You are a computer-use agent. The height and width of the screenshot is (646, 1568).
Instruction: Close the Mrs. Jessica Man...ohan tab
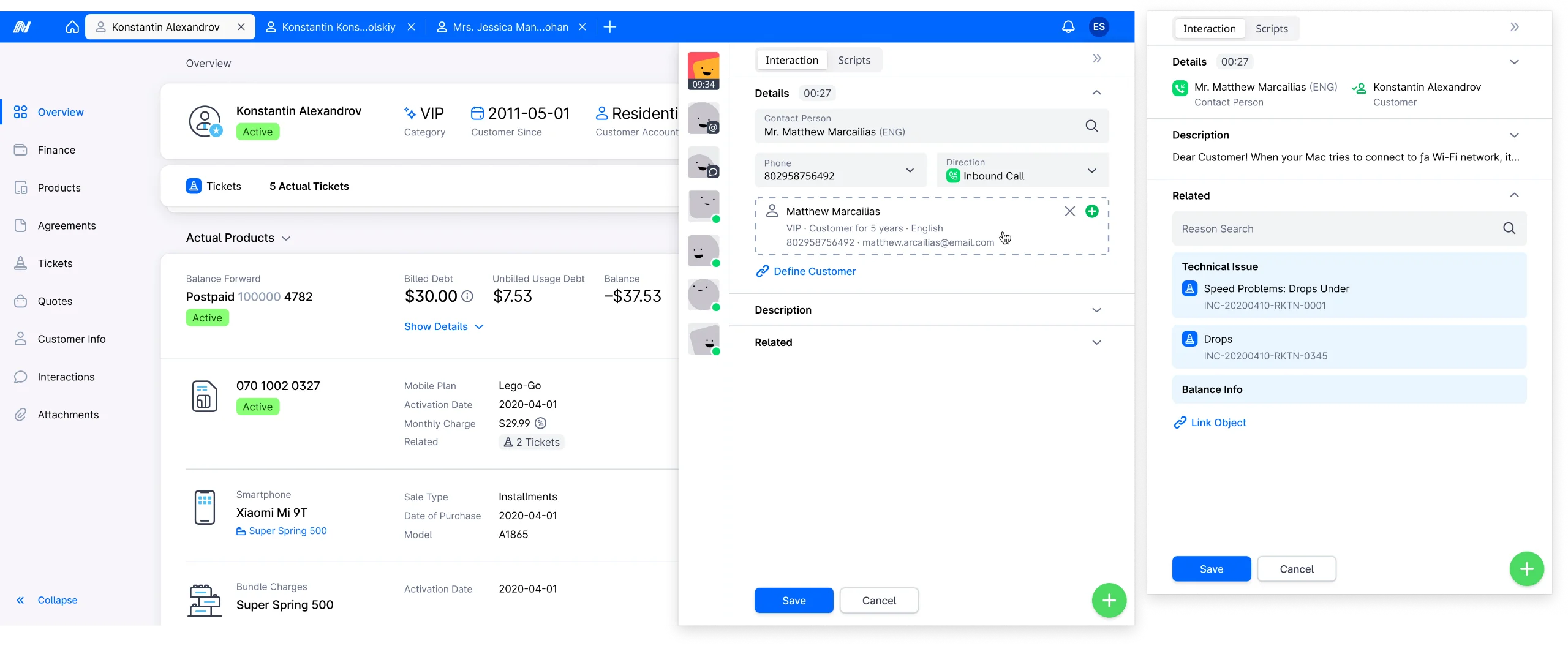pos(582,27)
